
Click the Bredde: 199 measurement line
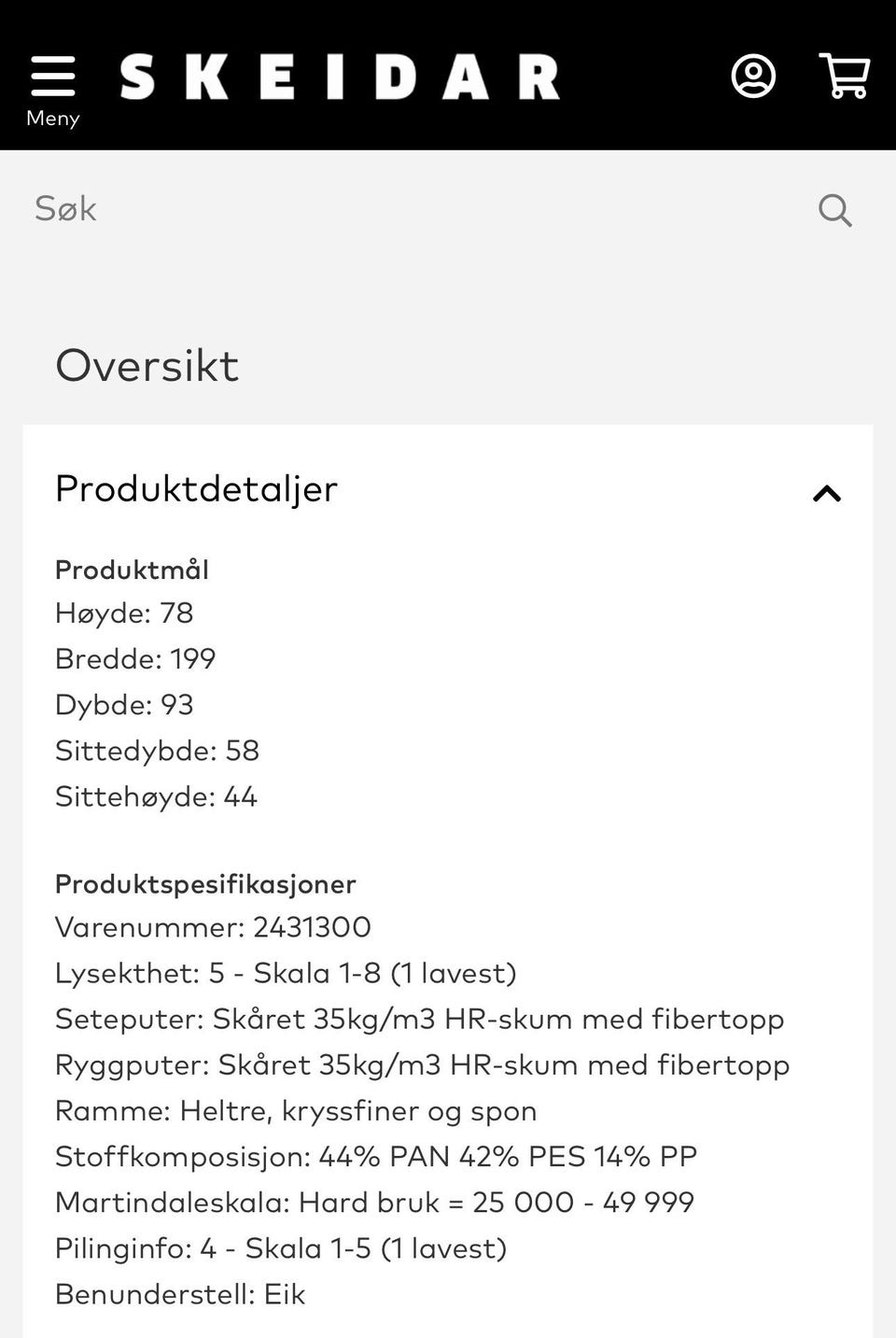[135, 659]
